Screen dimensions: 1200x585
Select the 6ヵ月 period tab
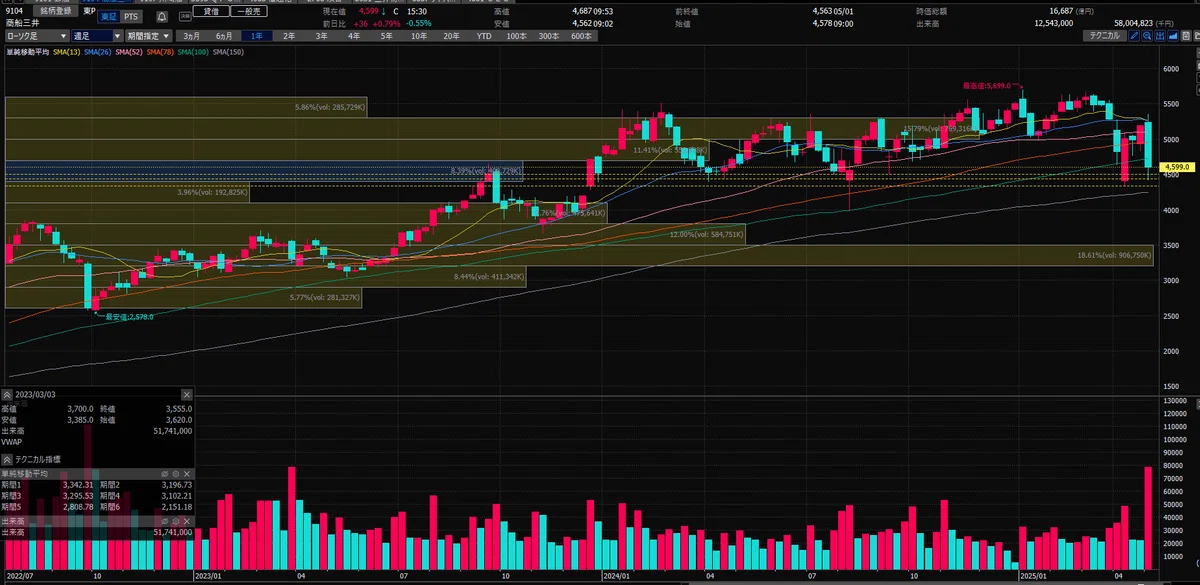[224, 36]
